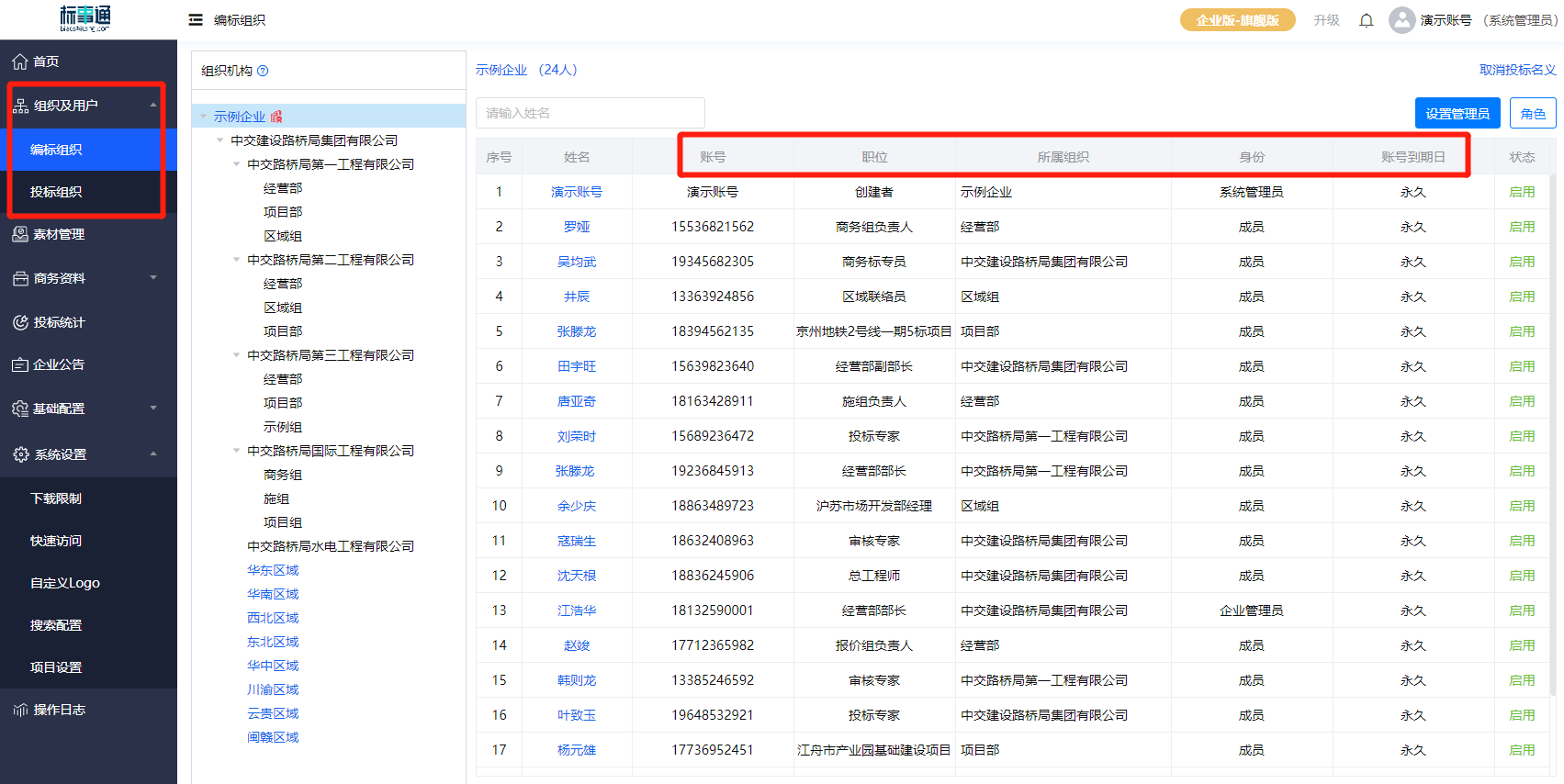
Task: Expand the 基础配置 menu arrow
Action: (153, 408)
